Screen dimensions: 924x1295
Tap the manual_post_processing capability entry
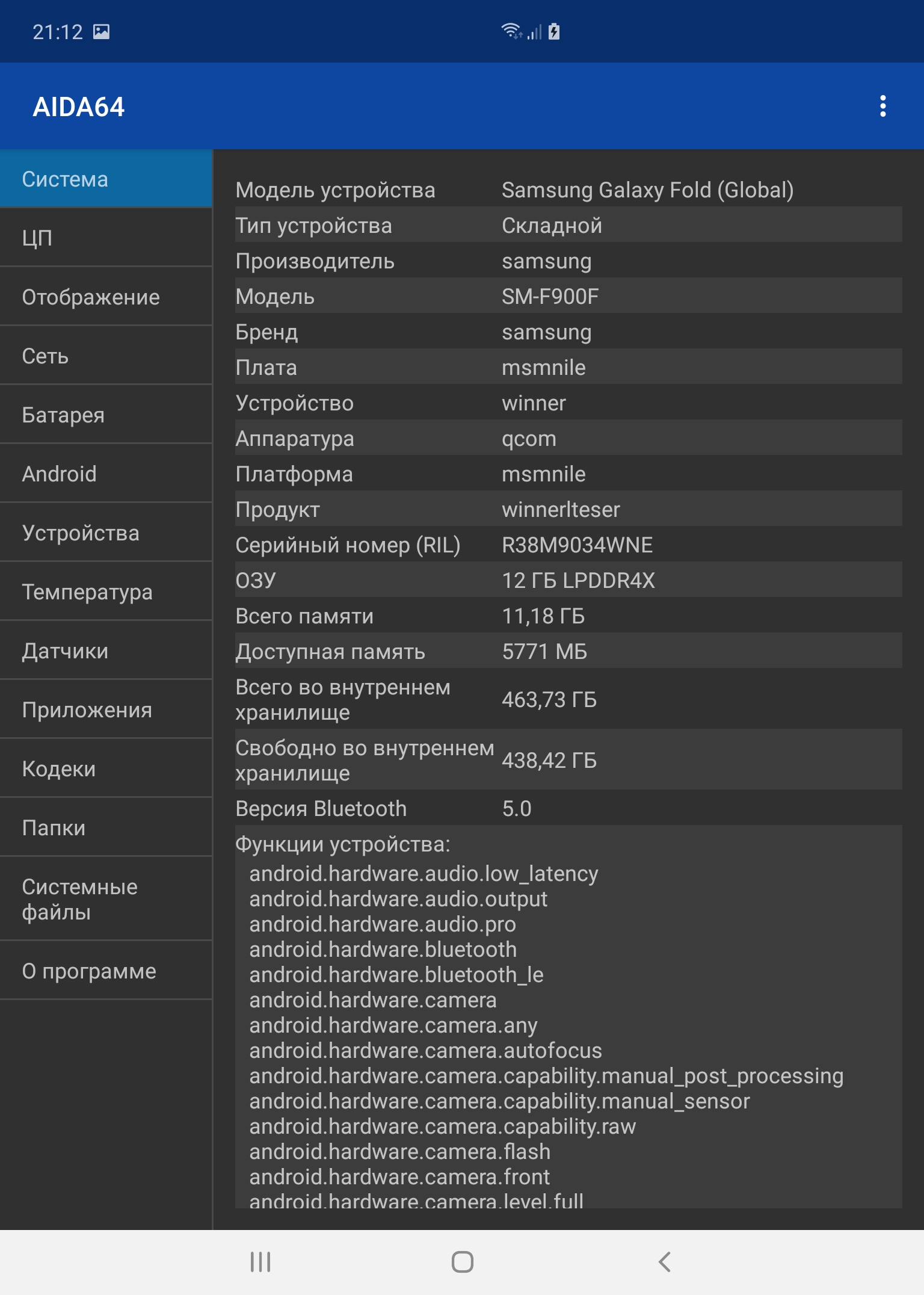[546, 1075]
